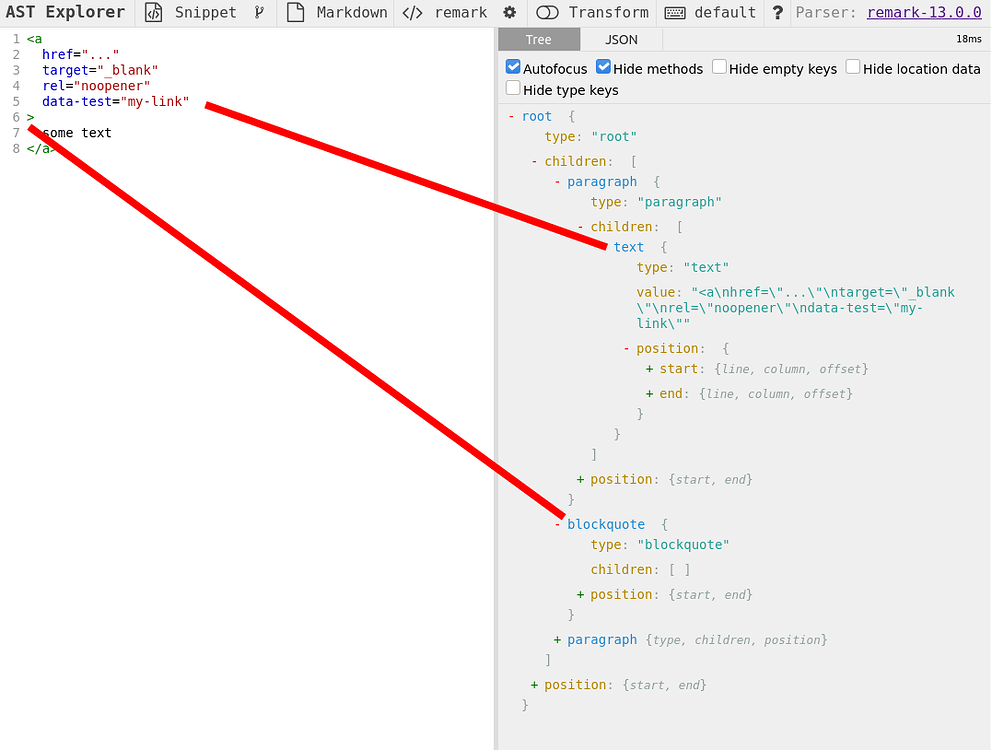Click the Markdown document icon

295,13
